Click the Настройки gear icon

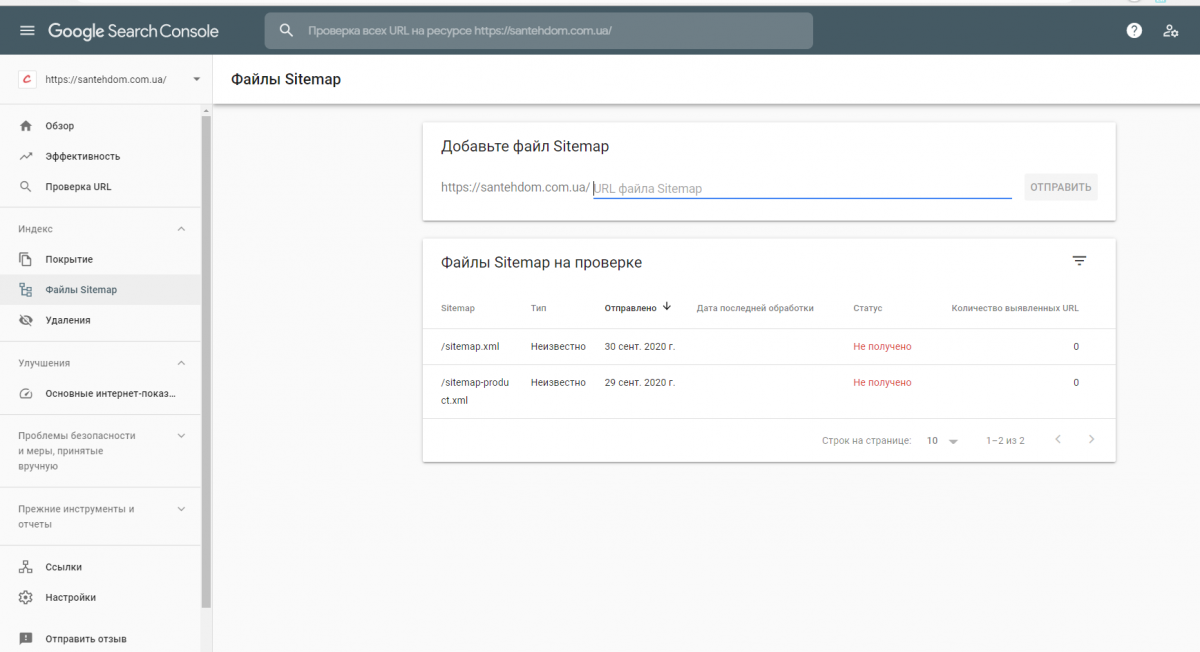tap(26, 598)
